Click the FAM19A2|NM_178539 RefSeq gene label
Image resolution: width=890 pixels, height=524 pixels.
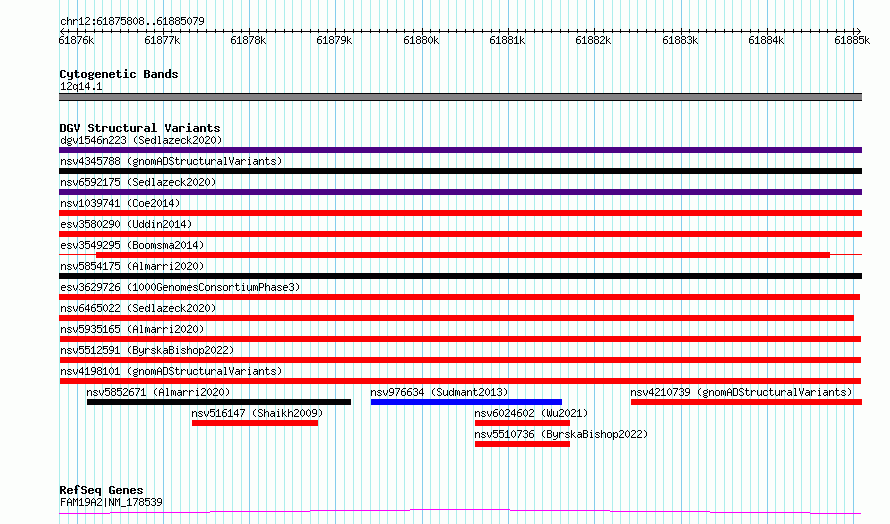point(111,502)
